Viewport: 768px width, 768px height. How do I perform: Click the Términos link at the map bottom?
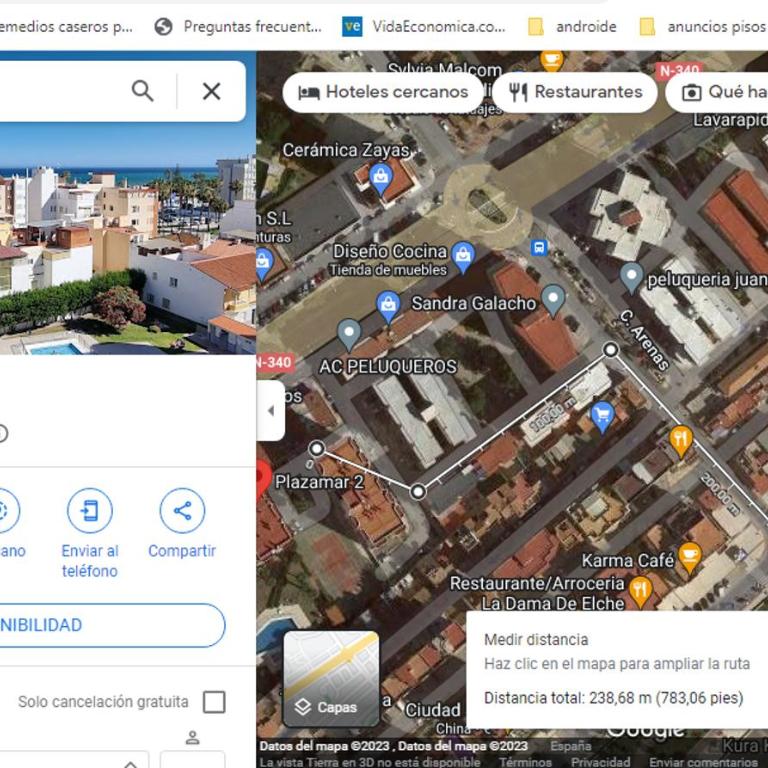[525, 762]
